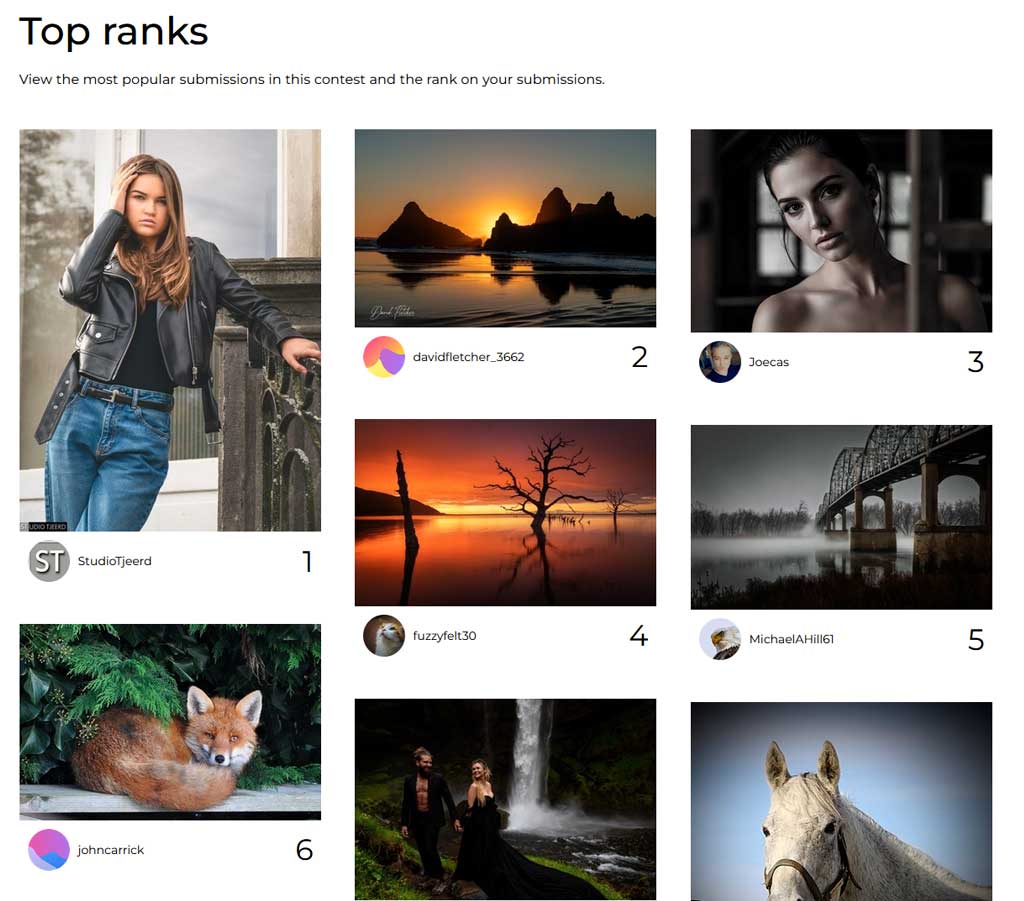Image resolution: width=1024 pixels, height=901 pixels.
Task: Open foggy bridge photo
Action: click(841, 517)
